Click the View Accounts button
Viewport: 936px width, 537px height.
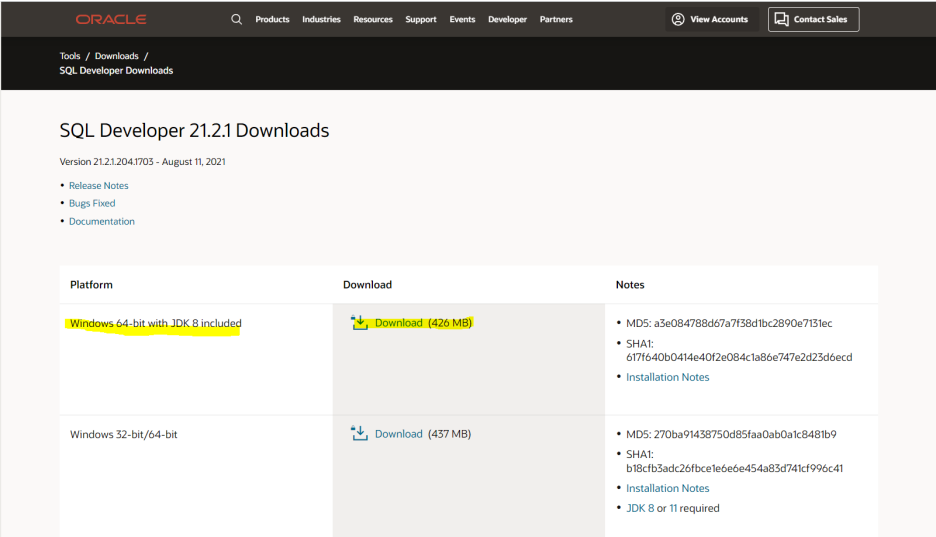pos(712,19)
